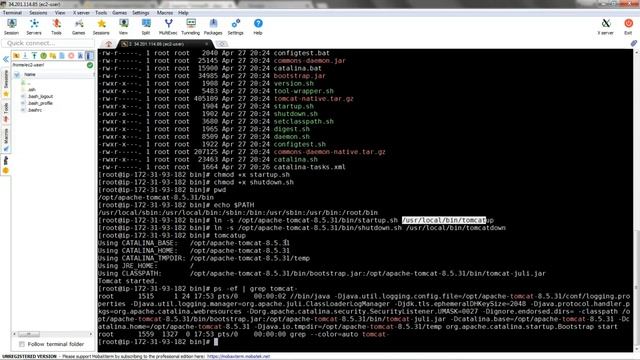Click 'Tomcat started.' text in terminal
The height and width of the screenshot is (360, 640).
coord(127,281)
